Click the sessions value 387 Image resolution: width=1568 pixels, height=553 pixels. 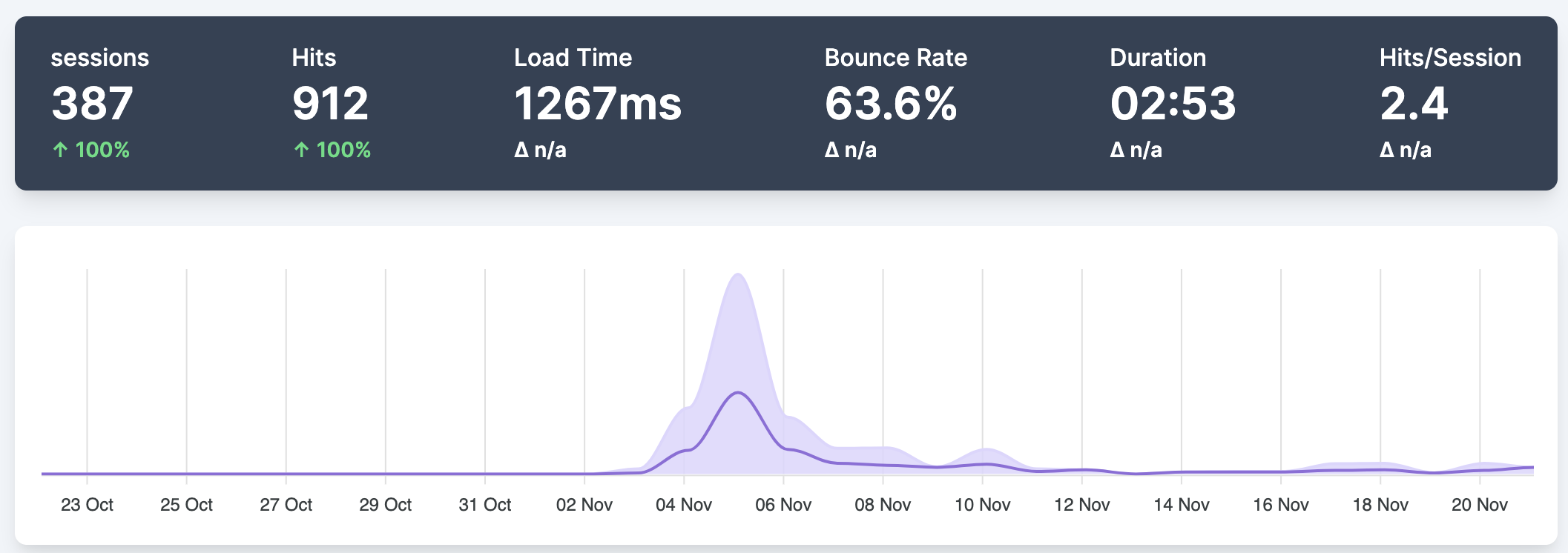coord(92,103)
